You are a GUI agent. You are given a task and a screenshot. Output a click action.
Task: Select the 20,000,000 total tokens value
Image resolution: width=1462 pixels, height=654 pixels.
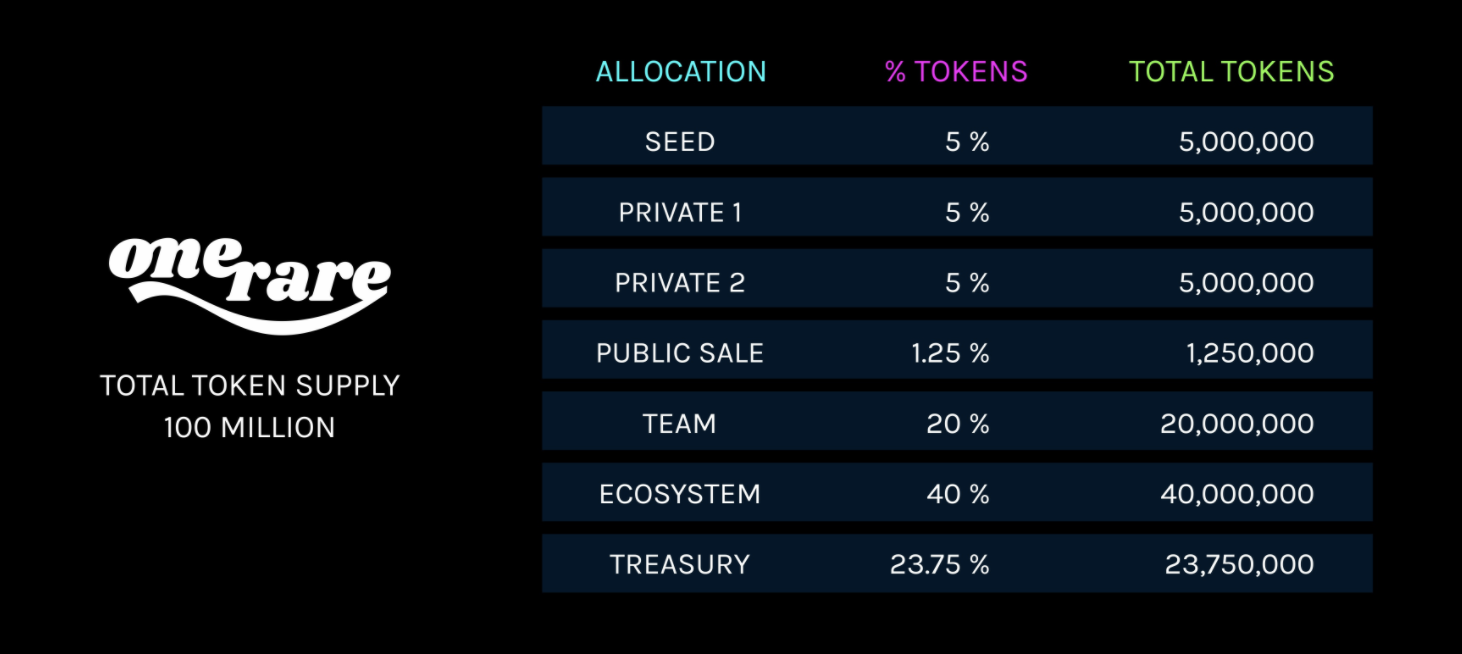point(1237,424)
